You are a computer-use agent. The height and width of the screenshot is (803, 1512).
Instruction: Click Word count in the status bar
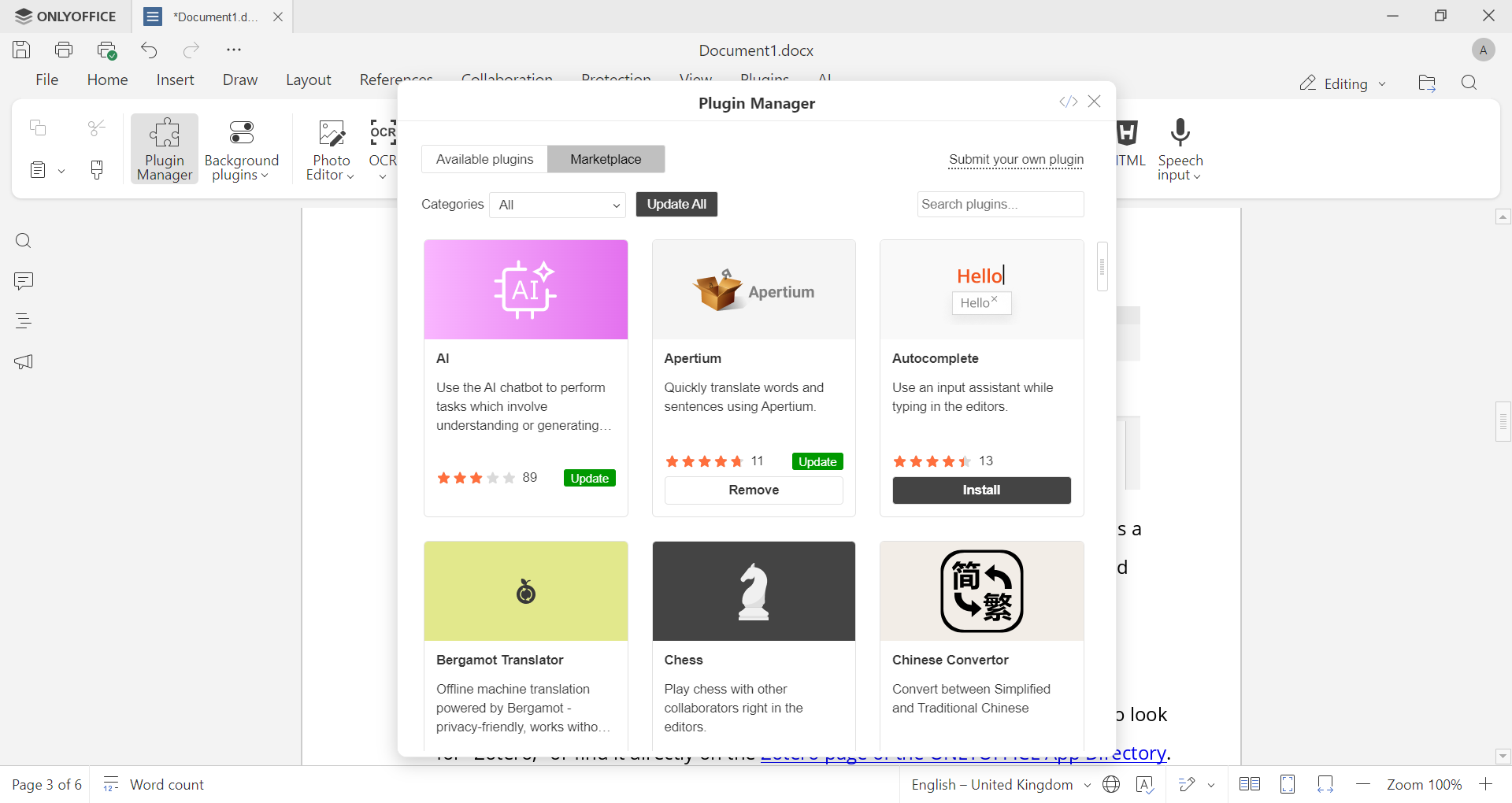[154, 784]
